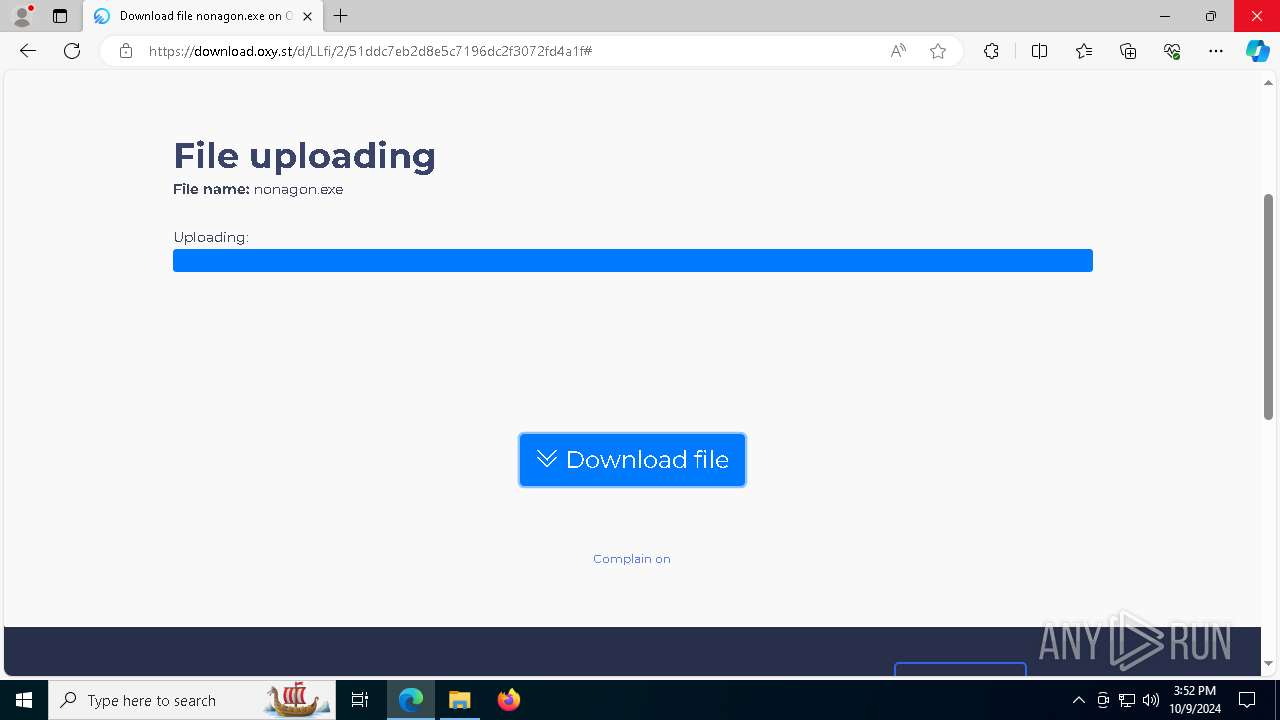This screenshot has width=1280, height=720.
Task: Open the tab actions menu icon
Action: (60, 16)
